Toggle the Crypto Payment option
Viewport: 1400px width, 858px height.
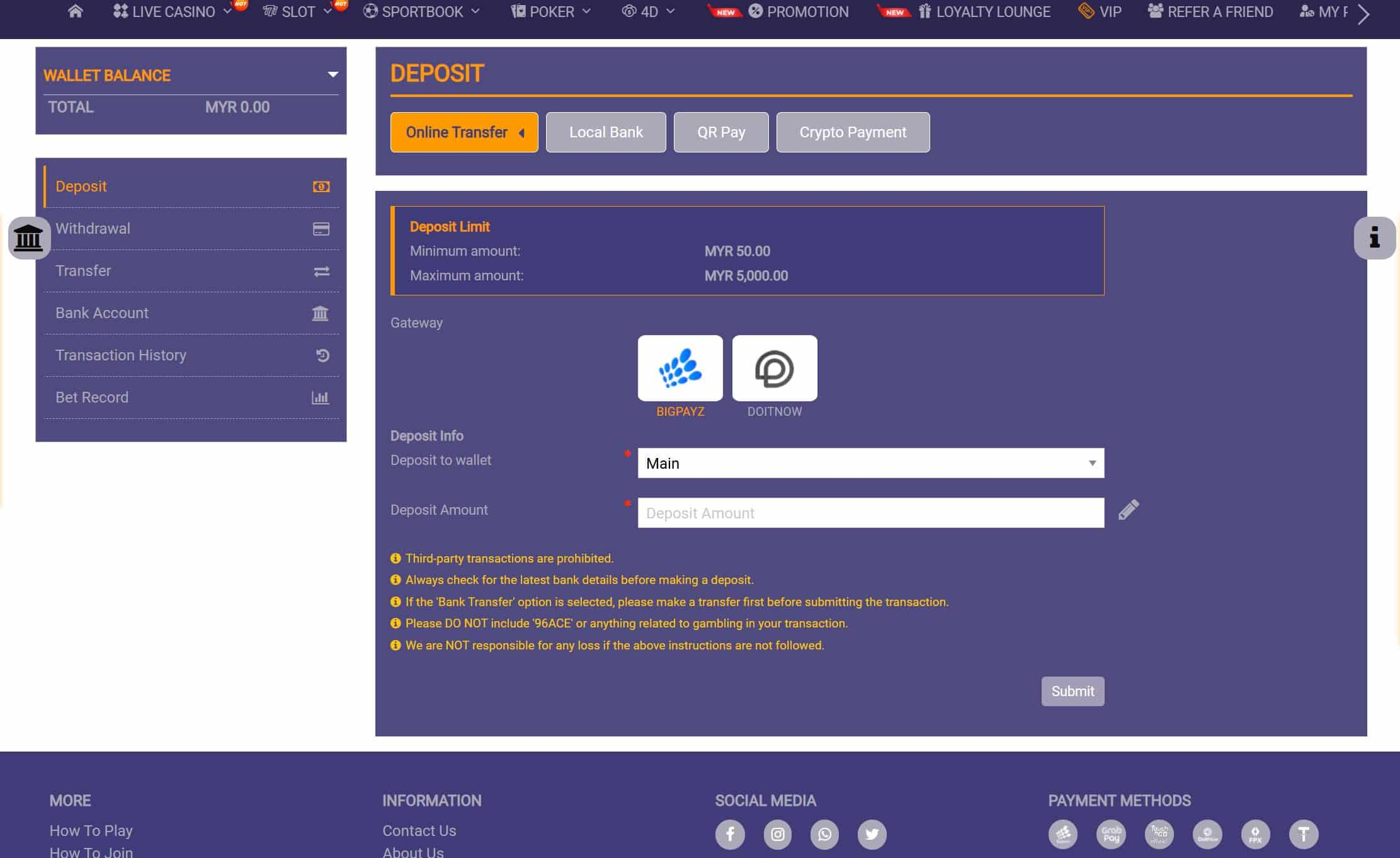pyautogui.click(x=853, y=132)
